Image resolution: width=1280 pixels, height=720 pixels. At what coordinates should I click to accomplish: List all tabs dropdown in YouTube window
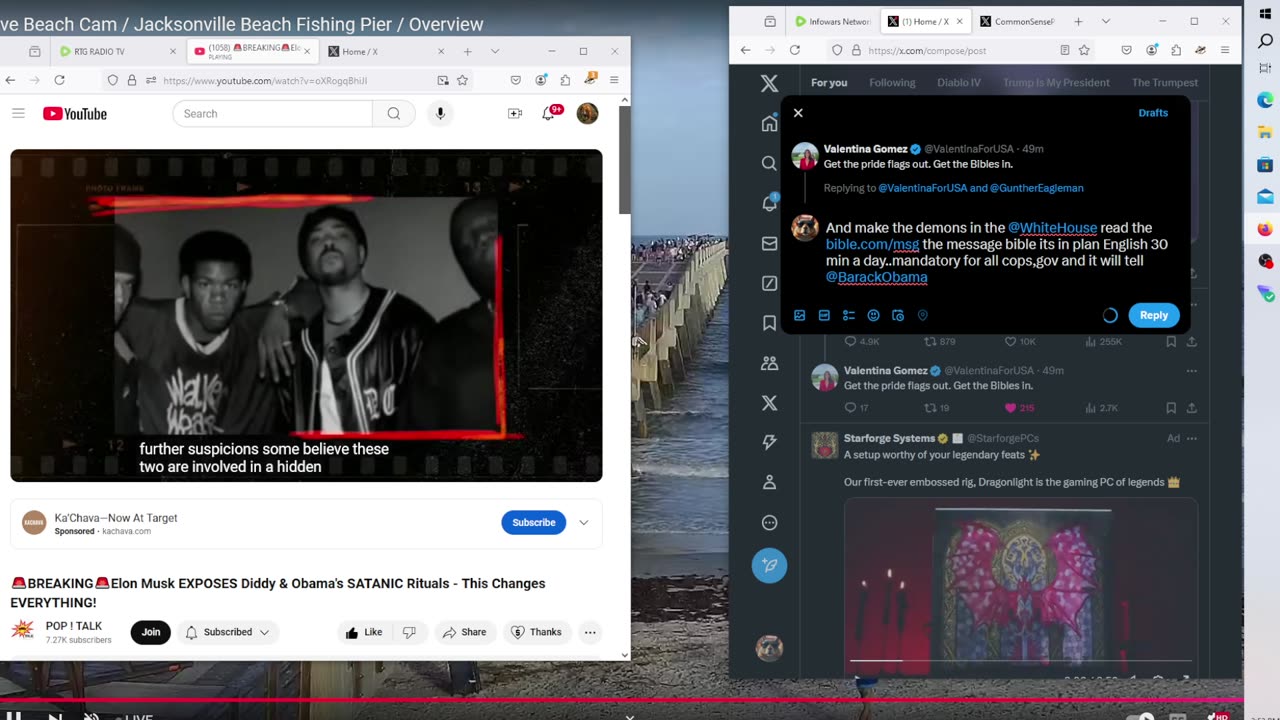(495, 51)
